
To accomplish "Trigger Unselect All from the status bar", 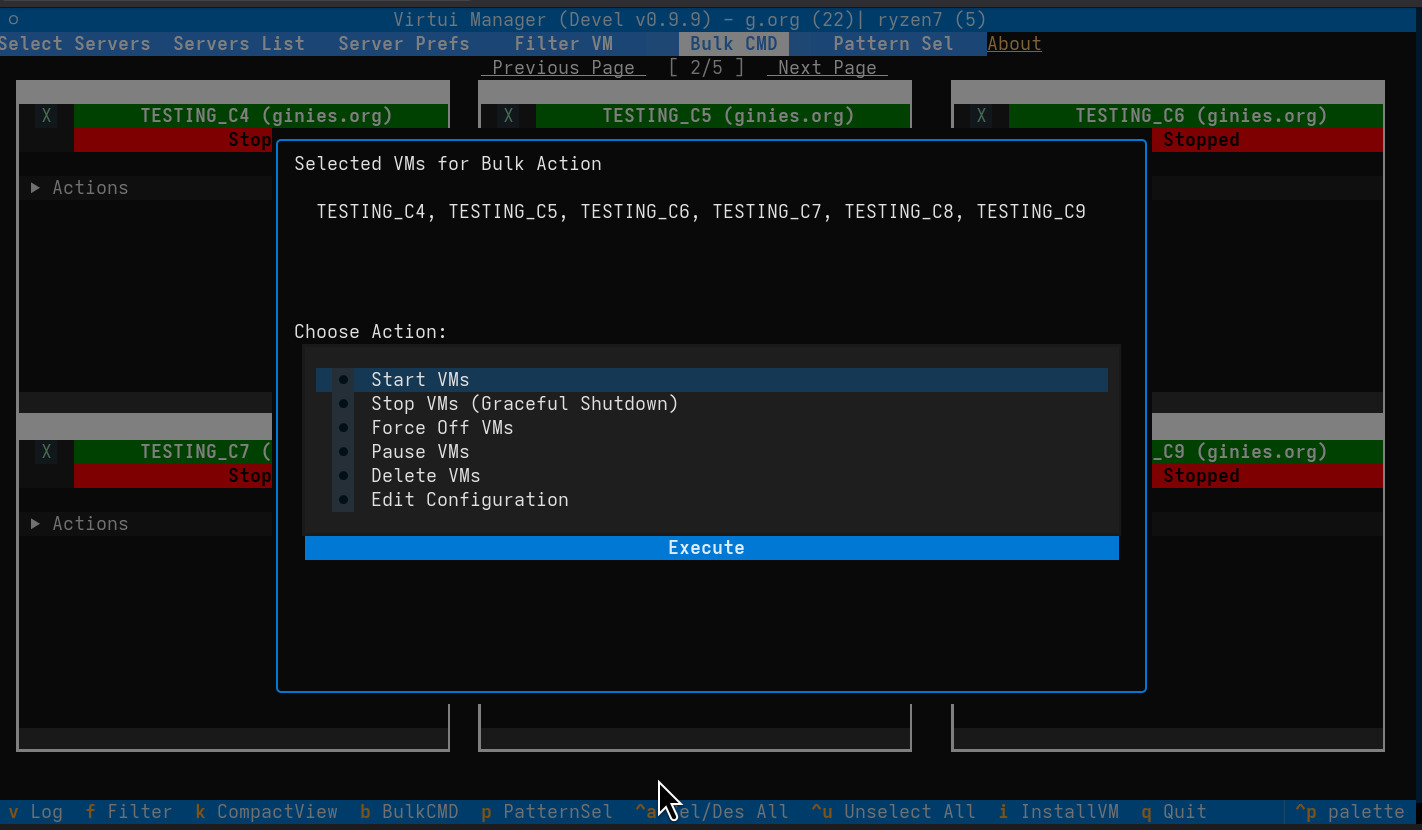I will [893, 811].
